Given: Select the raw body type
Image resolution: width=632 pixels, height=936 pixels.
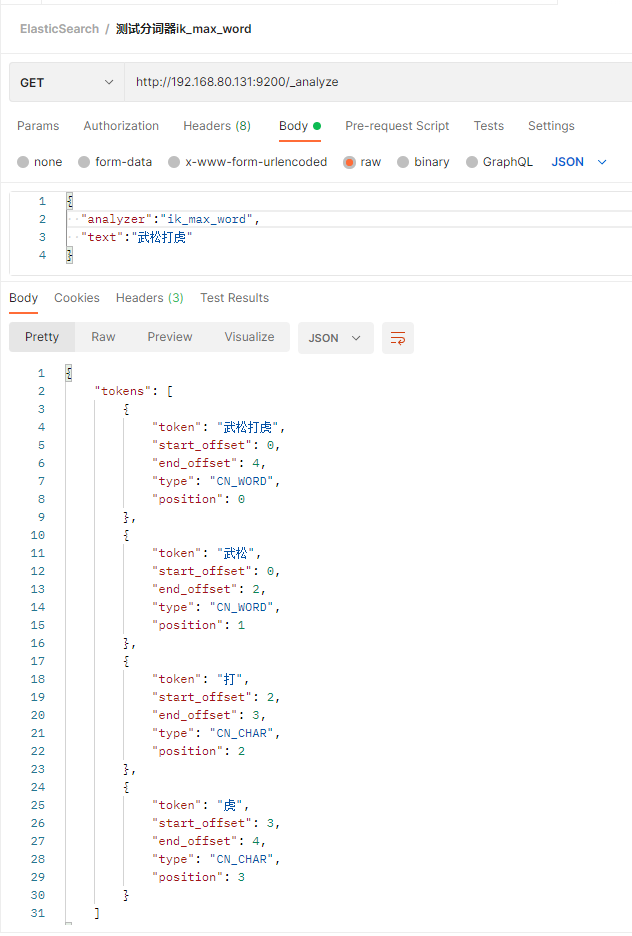Looking at the screenshot, I should [362, 162].
